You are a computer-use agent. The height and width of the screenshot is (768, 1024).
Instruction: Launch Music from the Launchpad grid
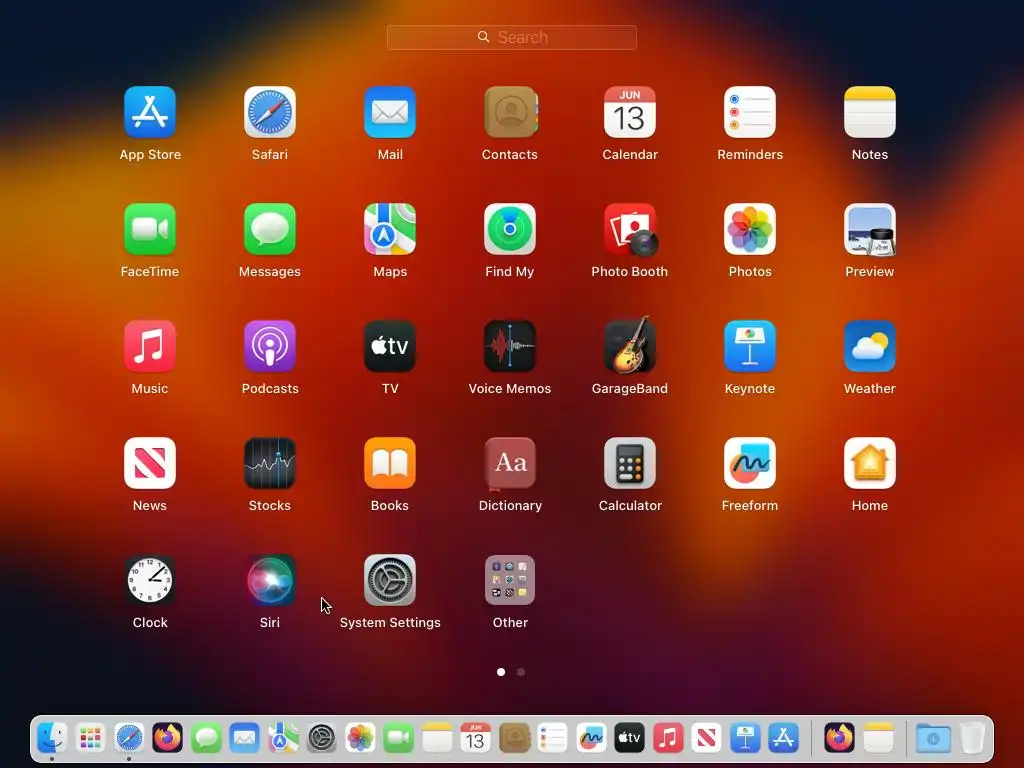pyautogui.click(x=150, y=346)
